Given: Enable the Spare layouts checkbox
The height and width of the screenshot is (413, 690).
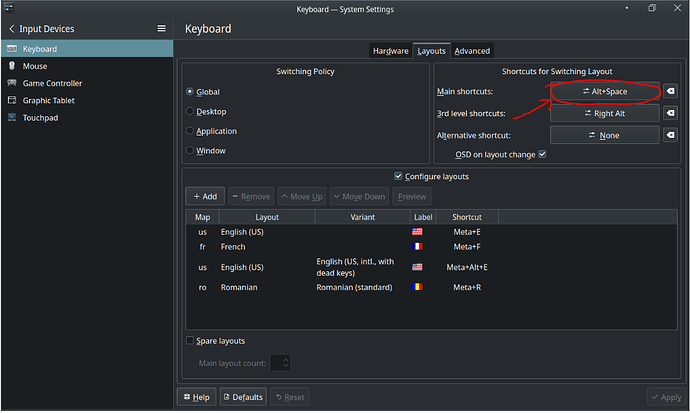Looking at the screenshot, I should click(x=191, y=341).
